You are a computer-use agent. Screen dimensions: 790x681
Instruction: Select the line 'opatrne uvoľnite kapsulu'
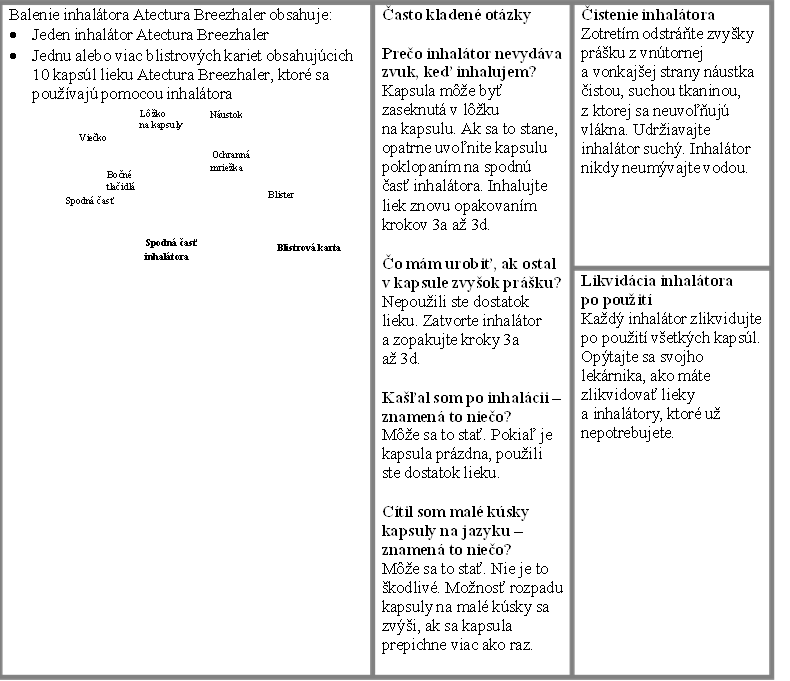[x=464, y=148]
